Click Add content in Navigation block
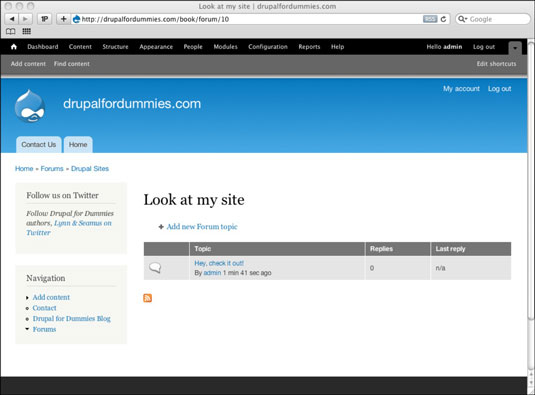 (51, 297)
